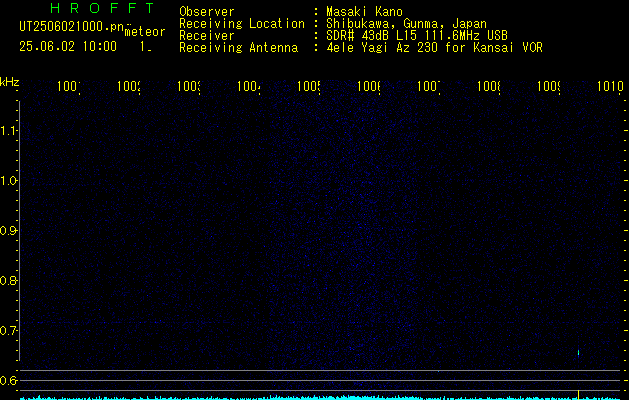Click the 1004 time axis label
Image resolution: width=629 pixels, height=400 pixels.
pyautogui.click(x=248, y=86)
